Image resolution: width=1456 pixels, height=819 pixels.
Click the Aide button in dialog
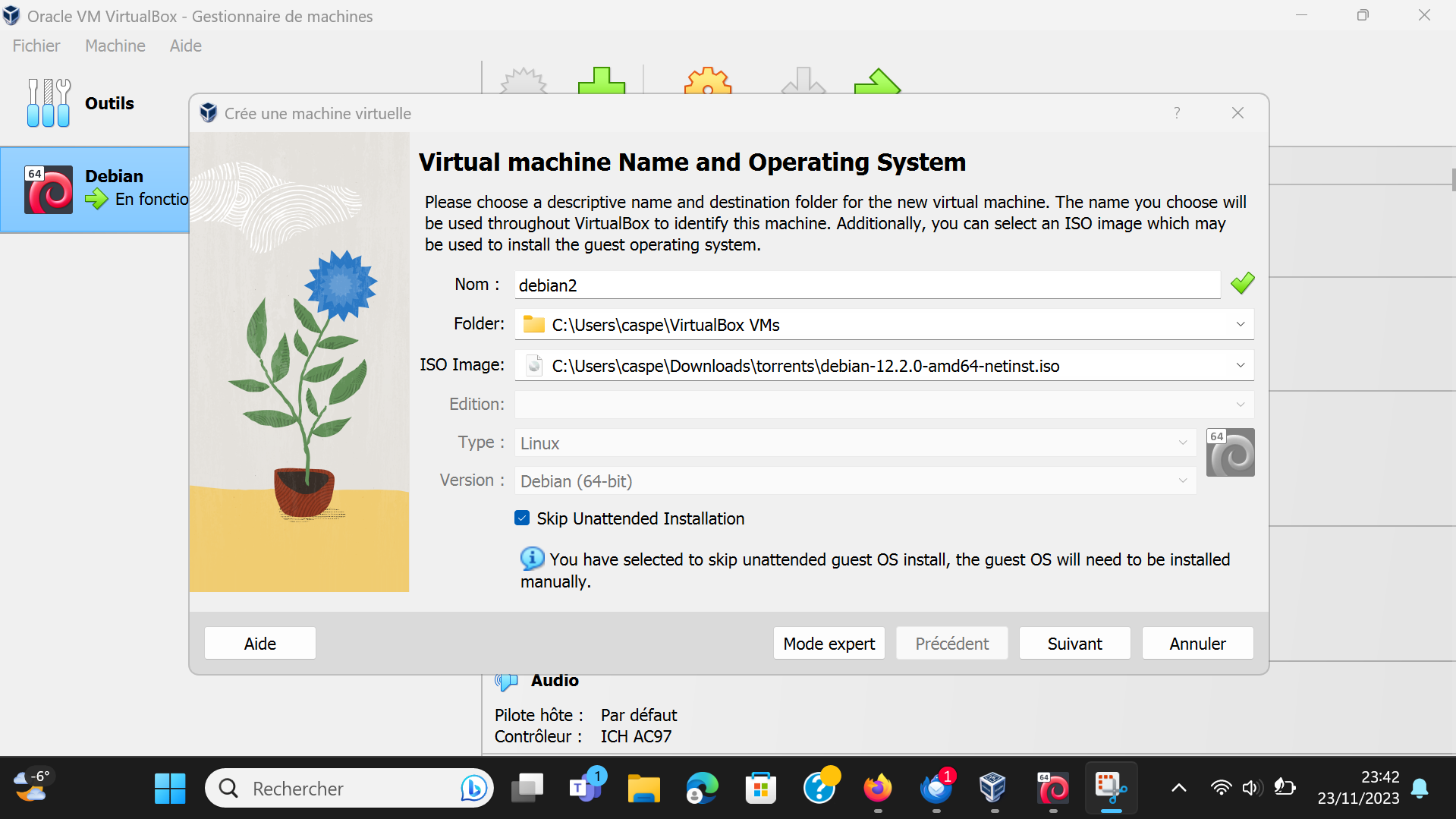tap(260, 644)
